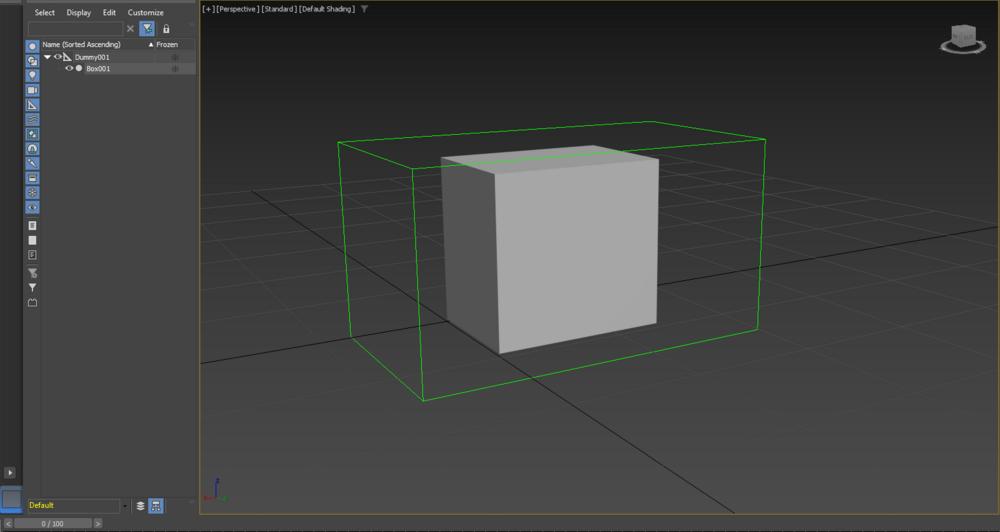1000x532 pixels.
Task: Open the Edit menu
Action: 110,12
